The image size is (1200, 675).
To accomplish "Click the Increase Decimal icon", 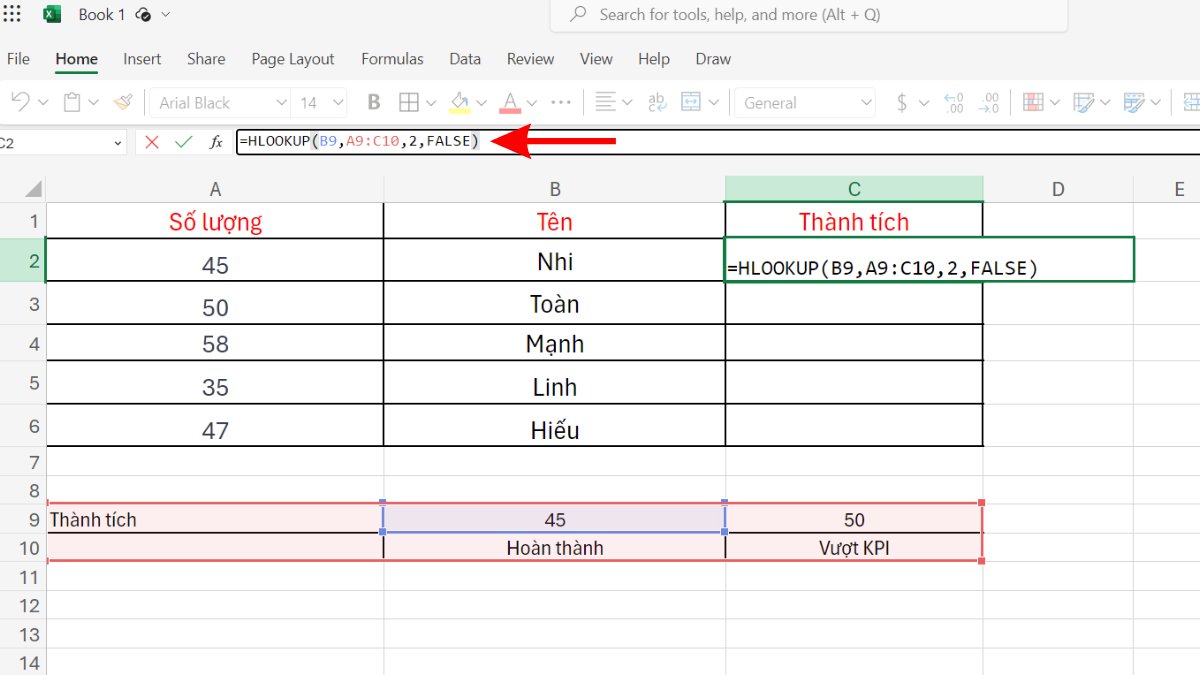I will pos(952,101).
